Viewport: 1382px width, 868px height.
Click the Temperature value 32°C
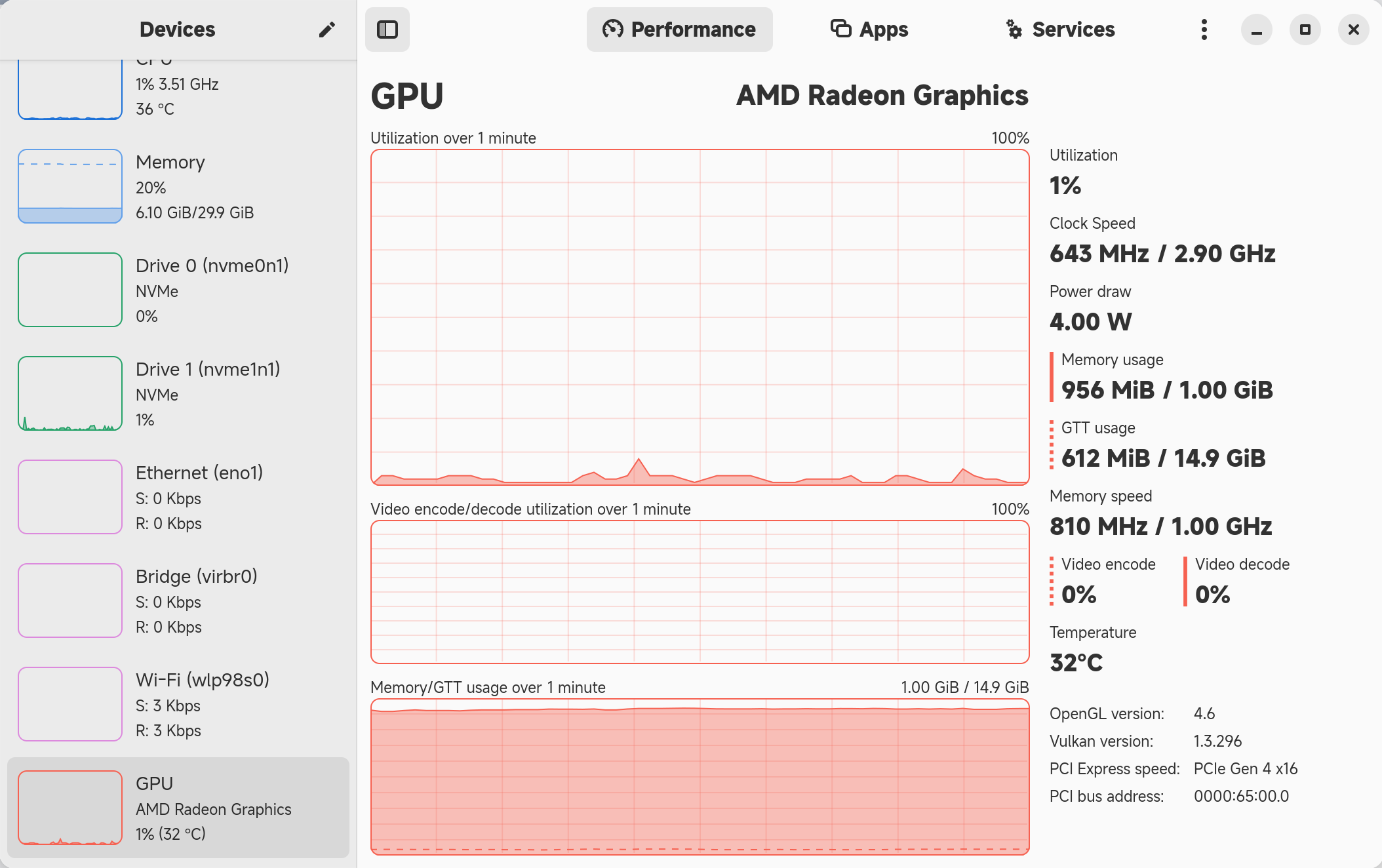(1076, 663)
